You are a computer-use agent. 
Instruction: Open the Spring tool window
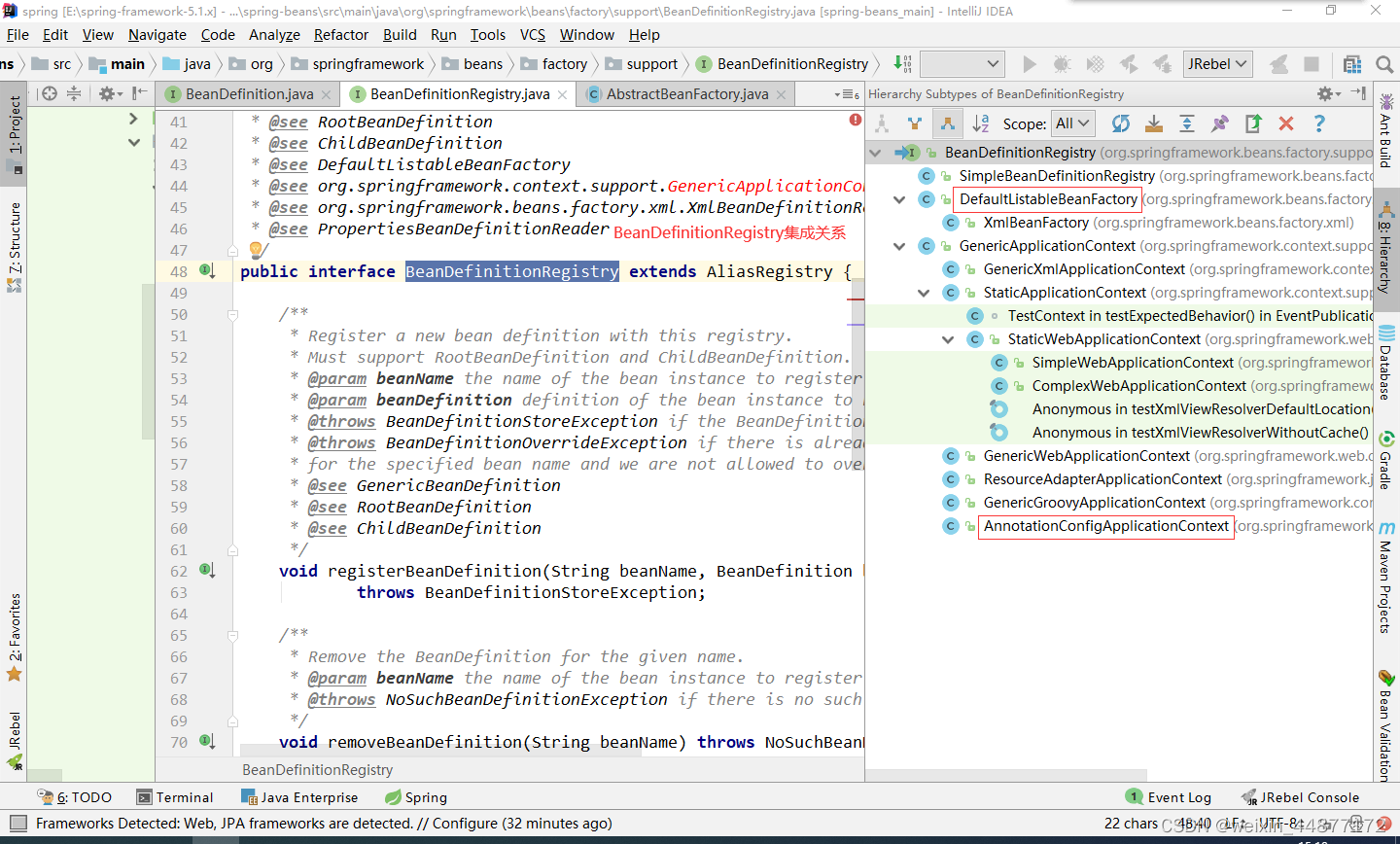416,797
